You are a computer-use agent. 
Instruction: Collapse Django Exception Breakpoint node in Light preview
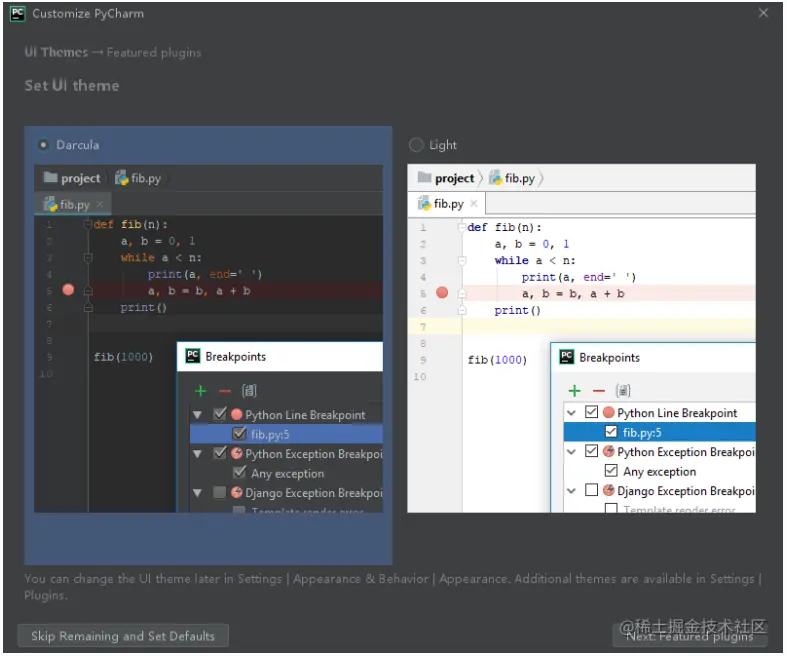pyautogui.click(x=571, y=491)
